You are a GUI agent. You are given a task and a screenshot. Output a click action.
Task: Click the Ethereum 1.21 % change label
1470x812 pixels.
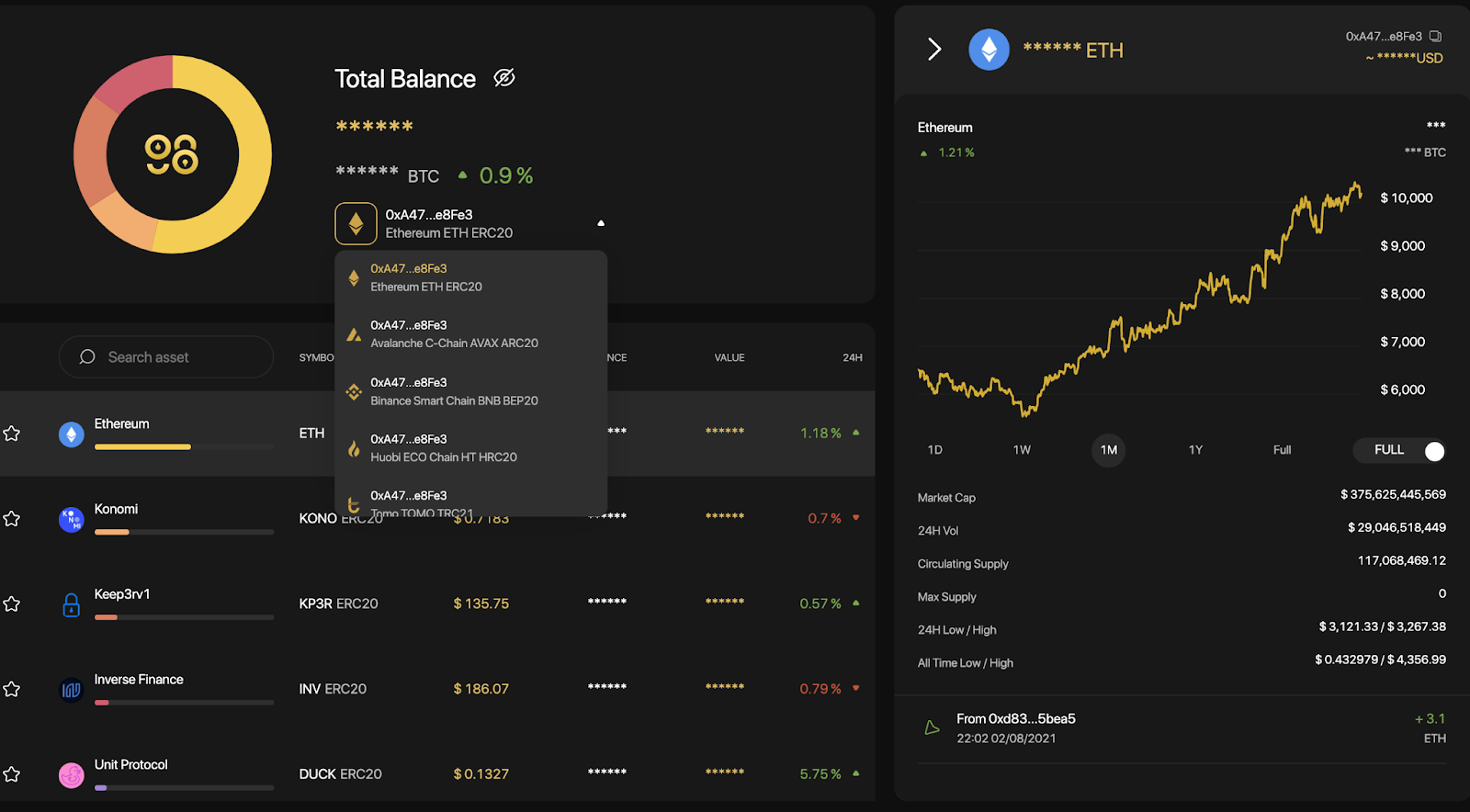pyautogui.click(x=955, y=152)
